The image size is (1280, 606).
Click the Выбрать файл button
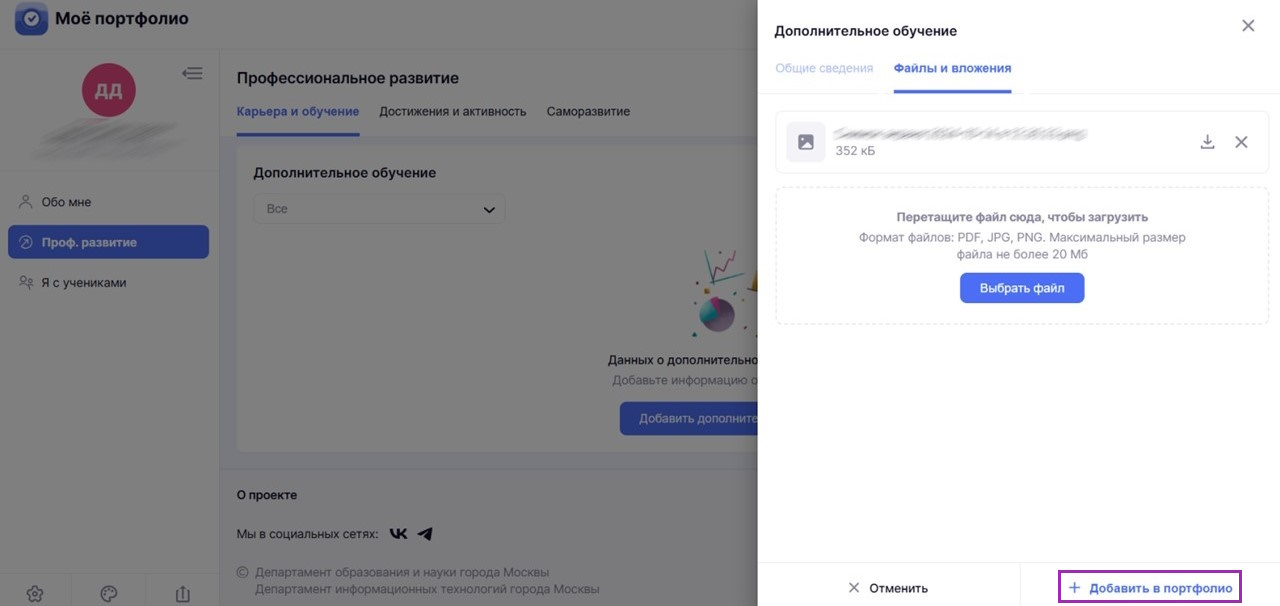(x=1021, y=287)
